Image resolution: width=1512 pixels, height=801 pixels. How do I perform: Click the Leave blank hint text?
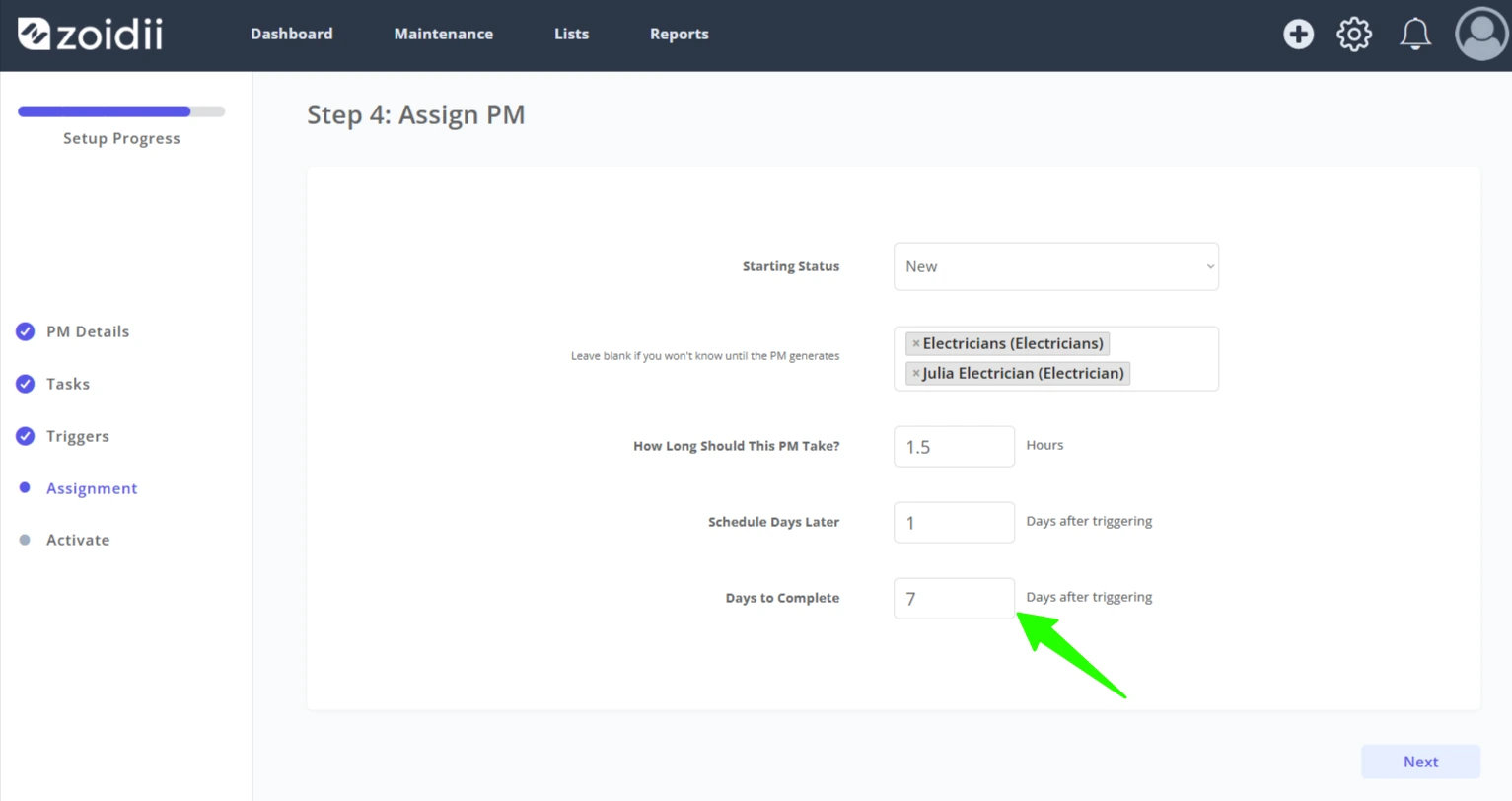pyautogui.click(x=705, y=356)
